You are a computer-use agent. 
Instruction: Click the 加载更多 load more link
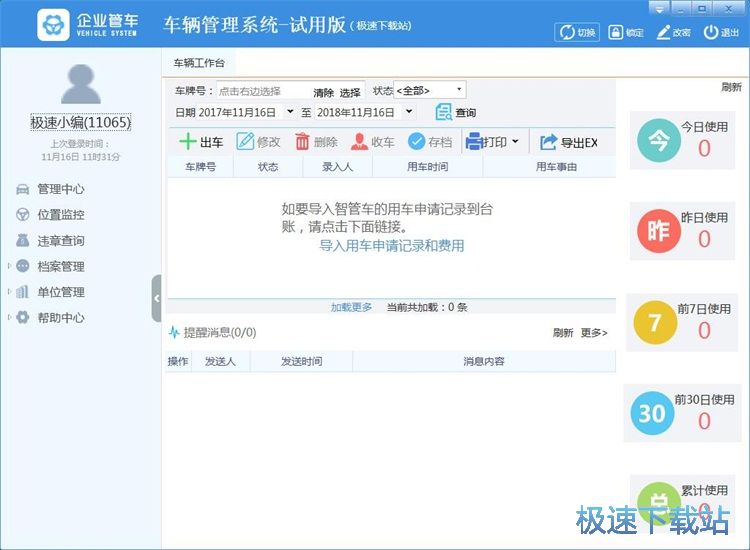click(x=351, y=307)
